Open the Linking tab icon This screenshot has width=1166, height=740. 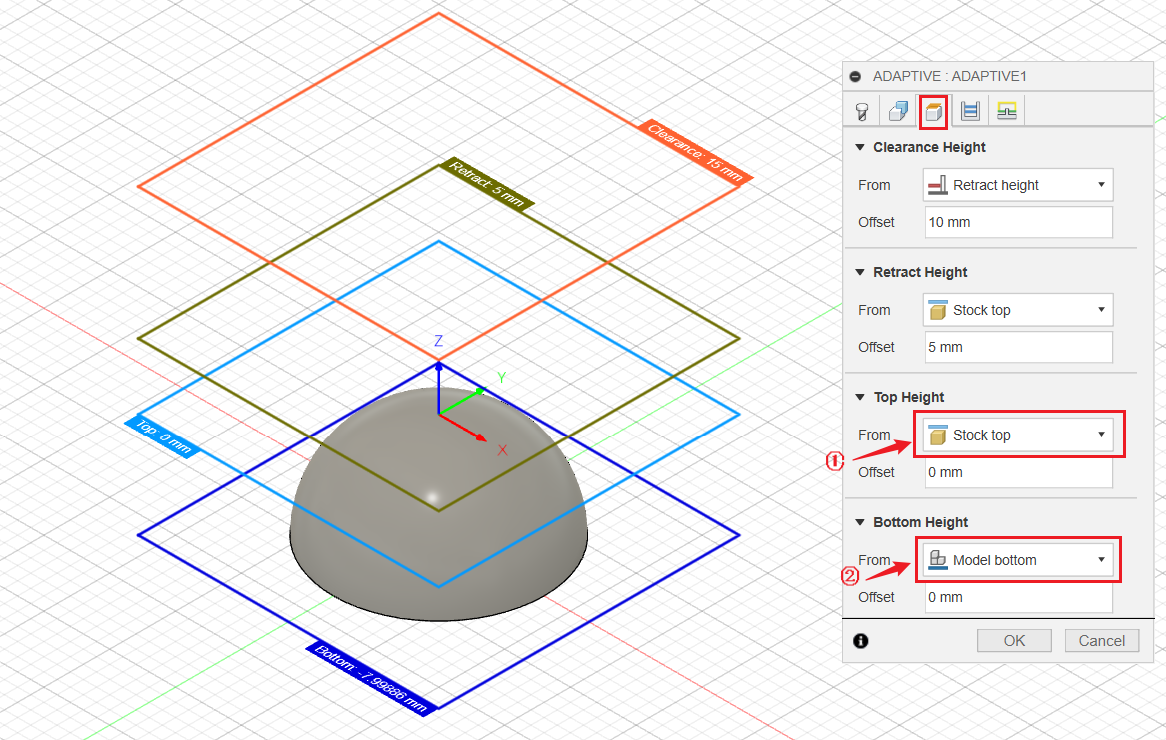1006,110
